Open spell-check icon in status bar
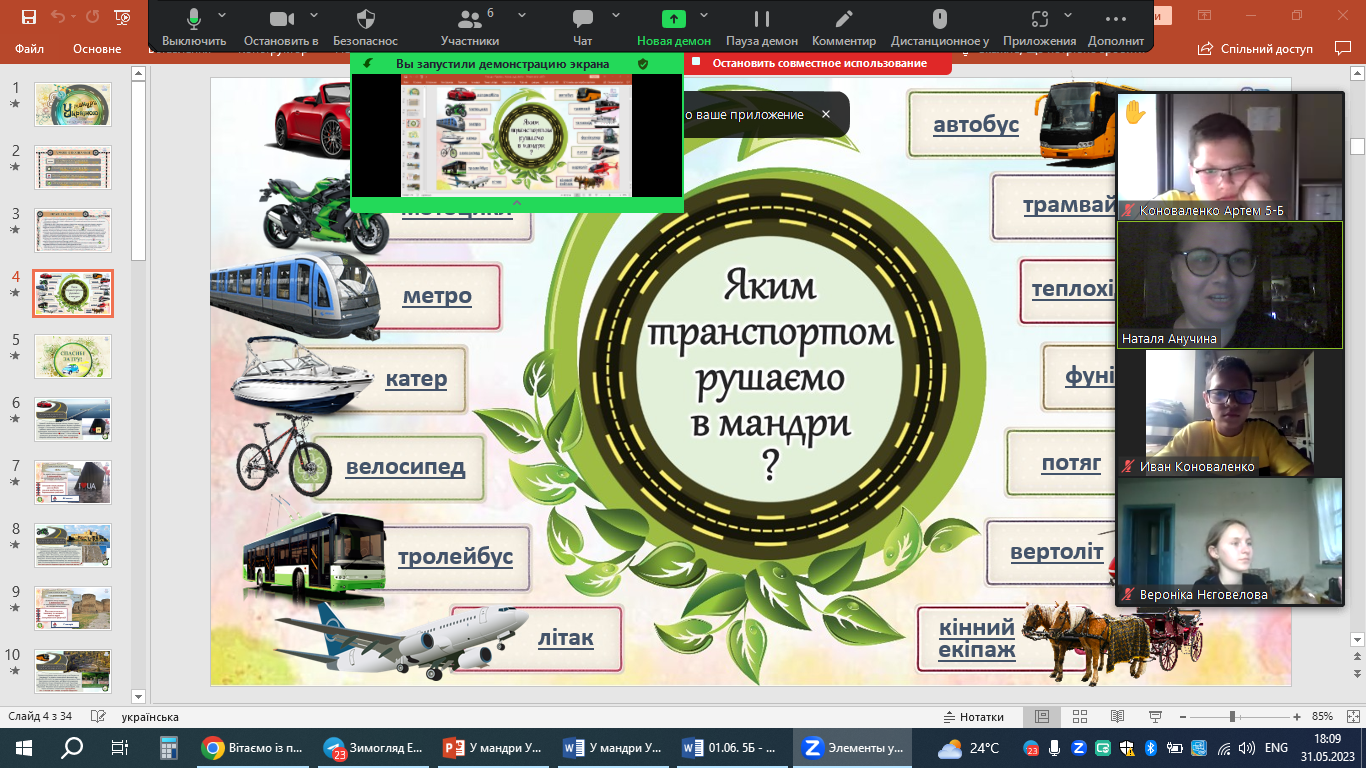This screenshot has width=1366, height=768. [98, 717]
